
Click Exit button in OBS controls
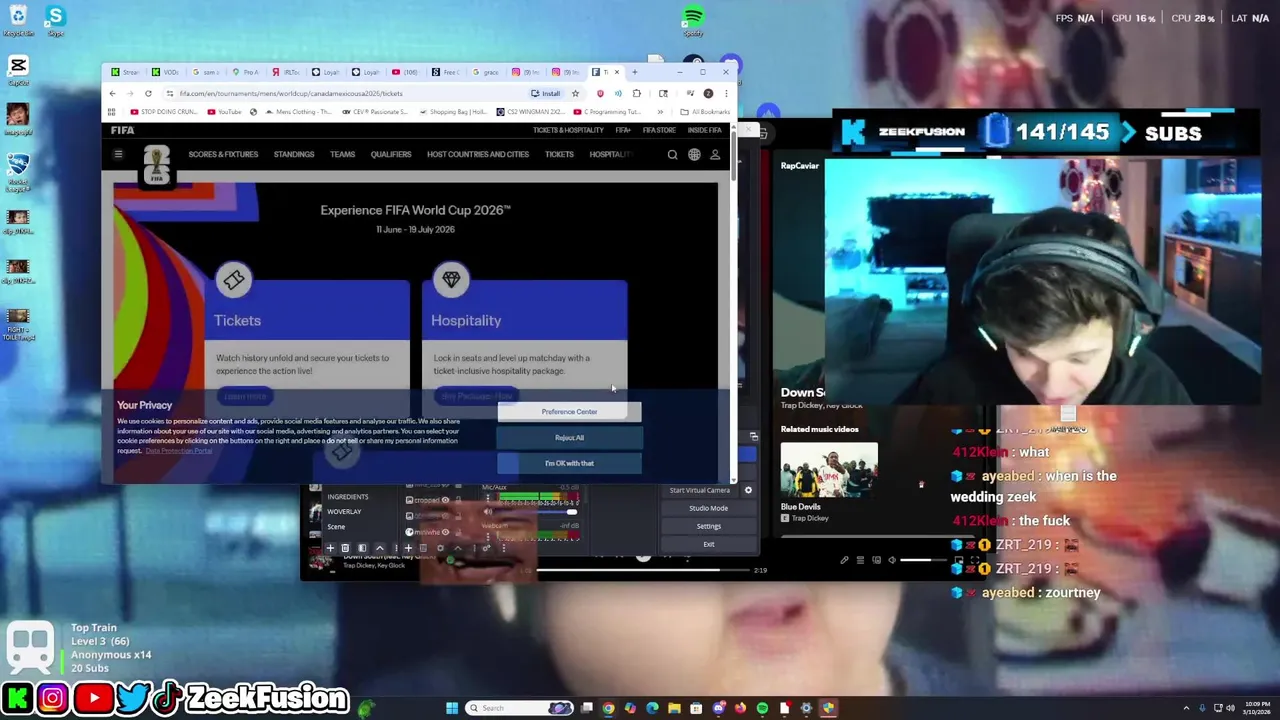click(708, 544)
